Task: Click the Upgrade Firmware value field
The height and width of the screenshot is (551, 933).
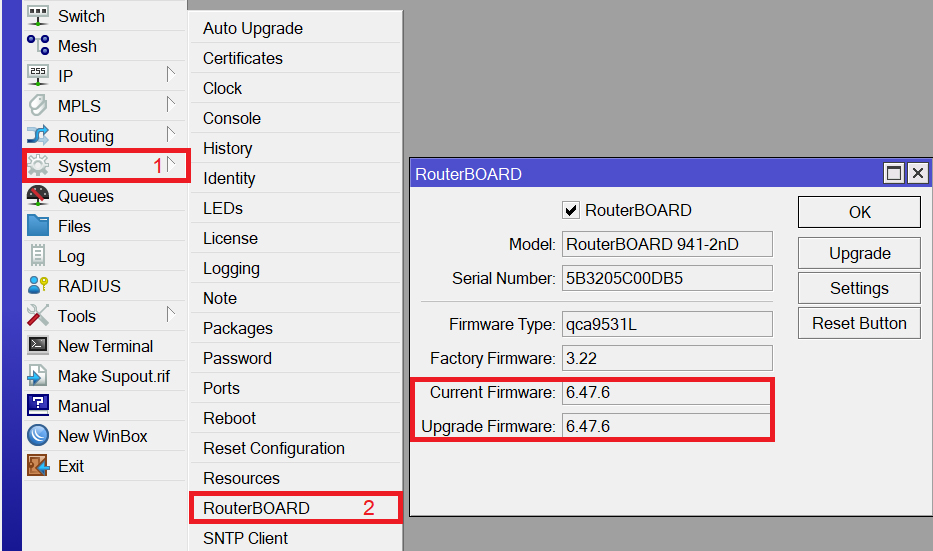Action: [666, 426]
